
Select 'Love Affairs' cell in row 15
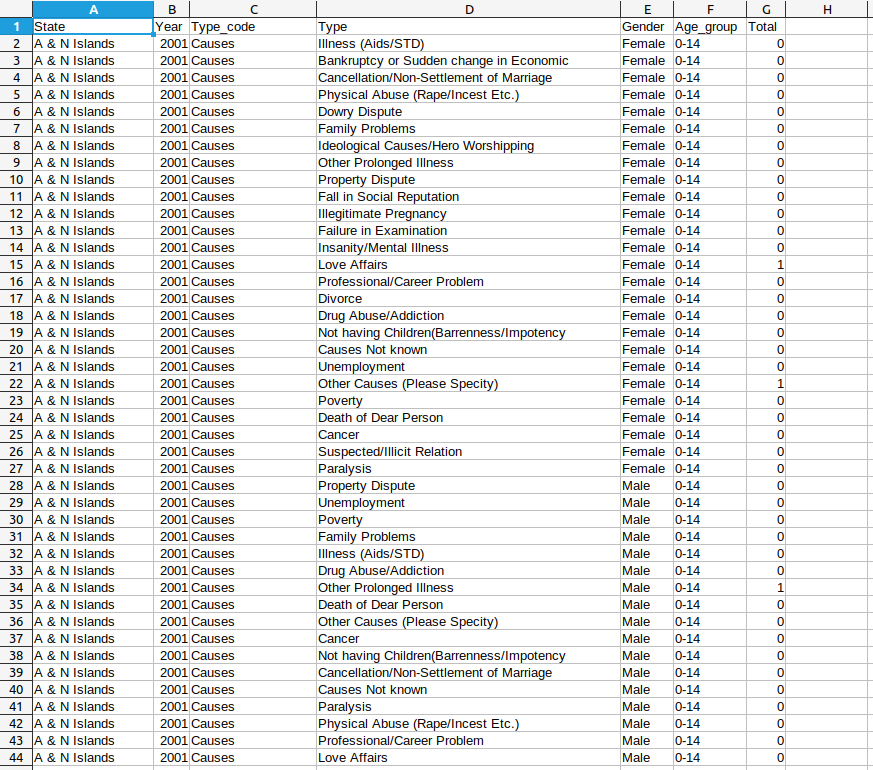point(467,265)
